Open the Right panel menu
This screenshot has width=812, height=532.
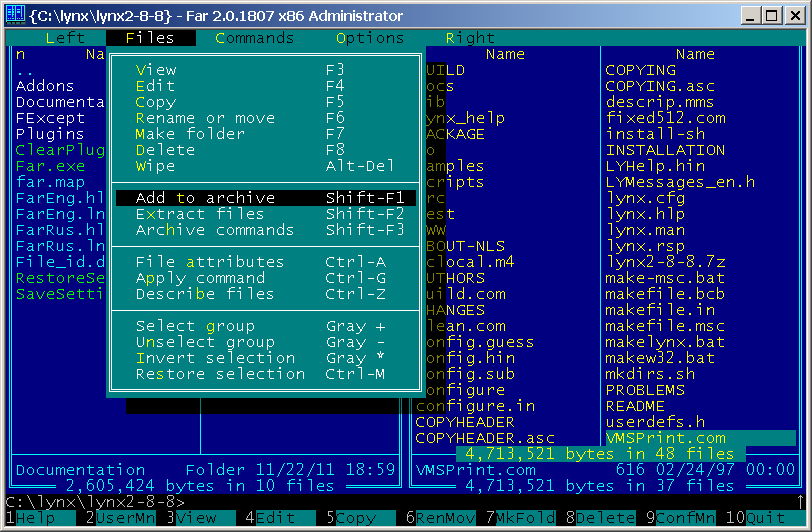tap(470, 38)
